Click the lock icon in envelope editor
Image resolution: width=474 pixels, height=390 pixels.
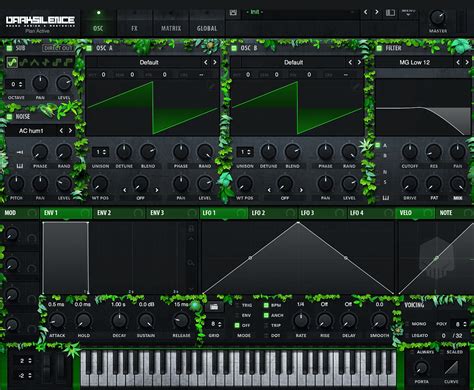pyautogui.click(x=191, y=229)
